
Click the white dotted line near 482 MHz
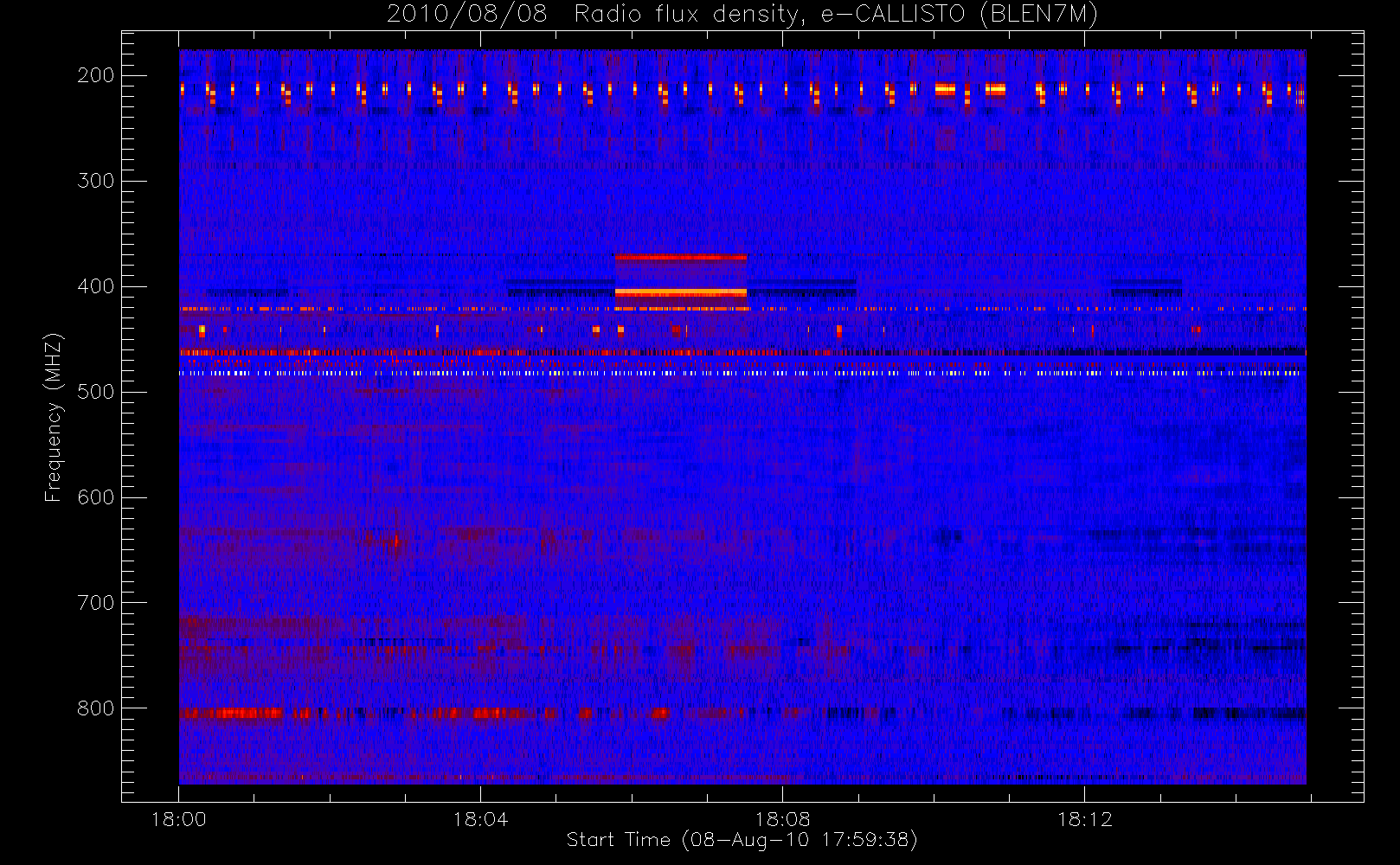point(741,373)
